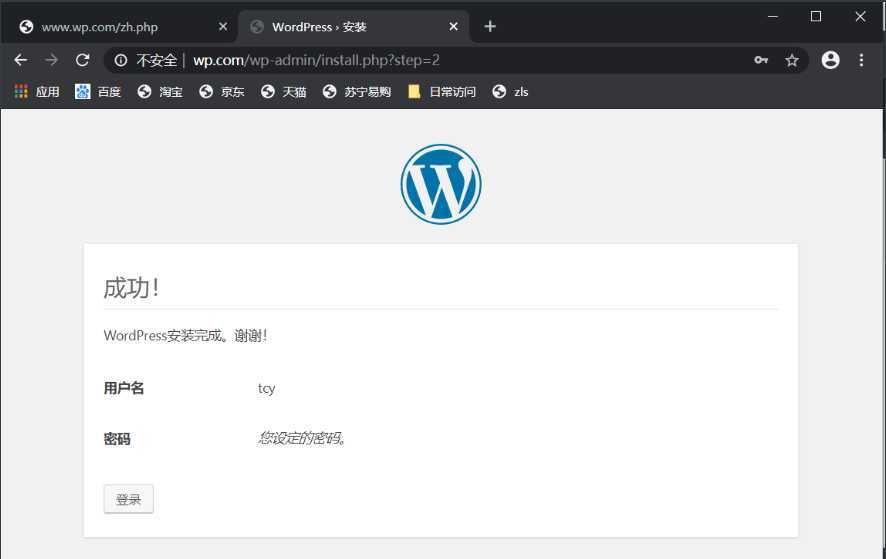Open the 京东 bookmark
This screenshot has height=559, width=886.
tap(222, 92)
